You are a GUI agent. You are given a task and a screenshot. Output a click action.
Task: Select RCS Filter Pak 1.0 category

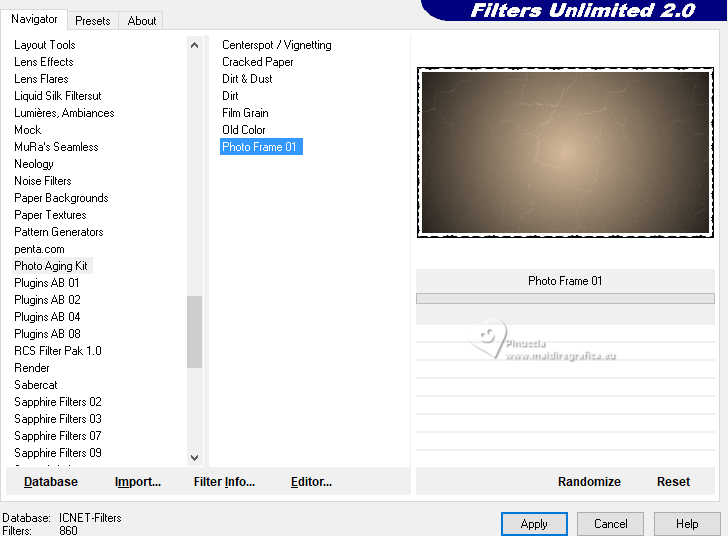pos(58,351)
